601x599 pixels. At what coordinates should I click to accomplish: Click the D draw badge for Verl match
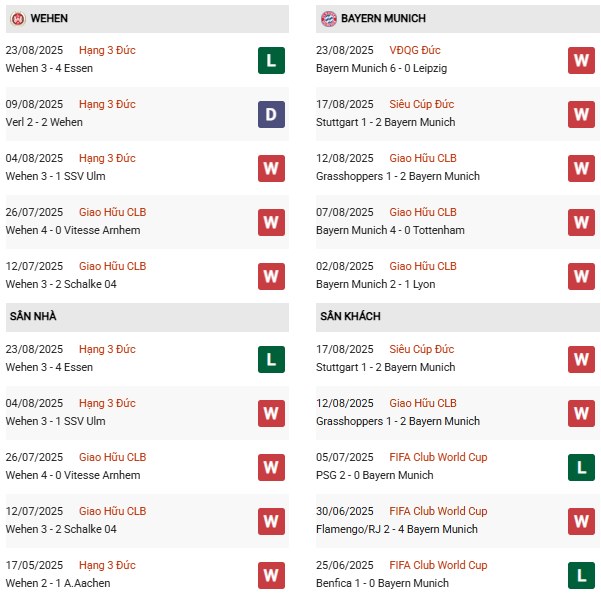pyautogui.click(x=271, y=114)
